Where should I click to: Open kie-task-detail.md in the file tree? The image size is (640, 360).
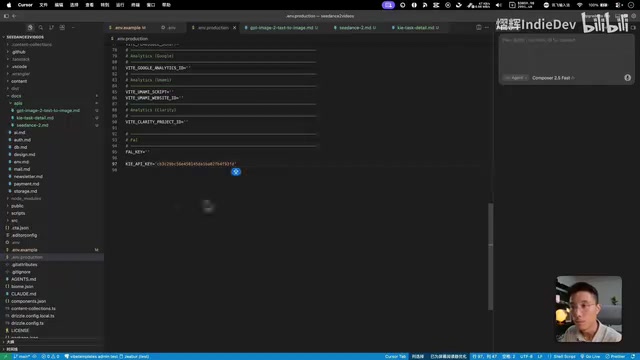coord(35,118)
